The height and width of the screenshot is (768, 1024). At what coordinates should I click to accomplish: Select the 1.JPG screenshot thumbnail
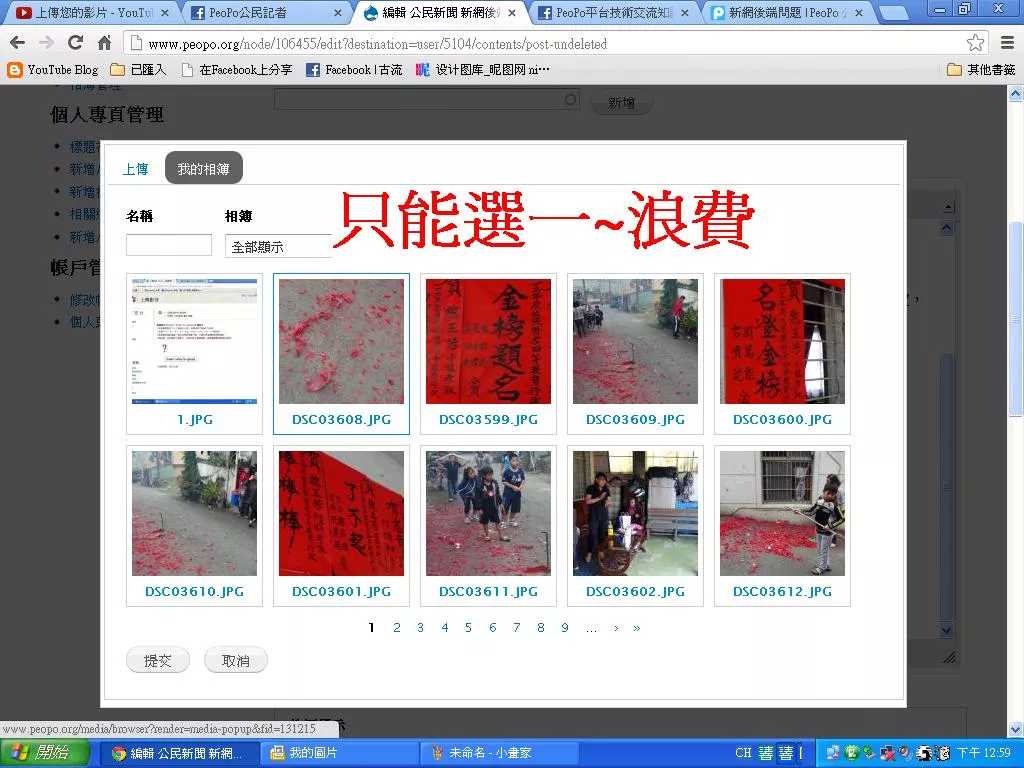[x=195, y=354]
